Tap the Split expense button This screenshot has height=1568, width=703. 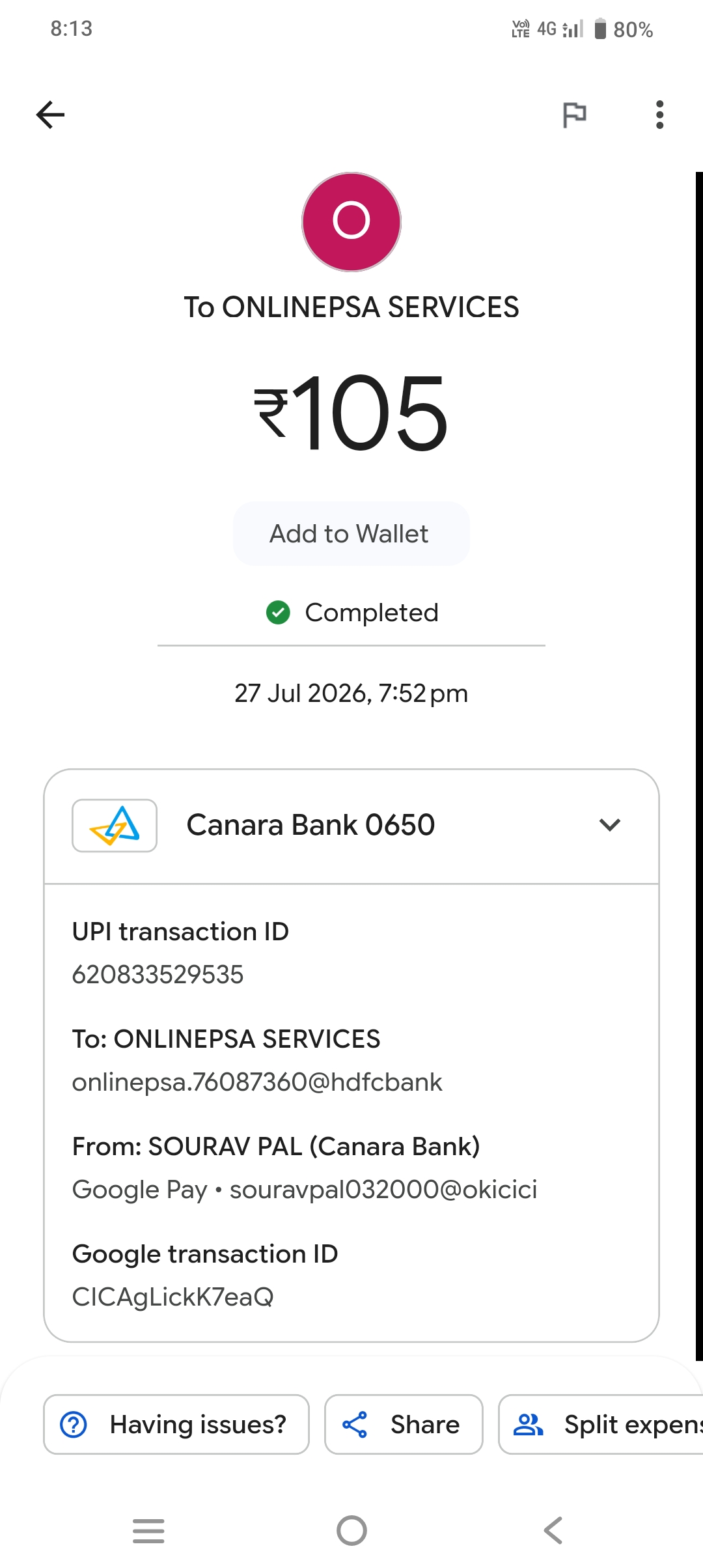[601, 1424]
